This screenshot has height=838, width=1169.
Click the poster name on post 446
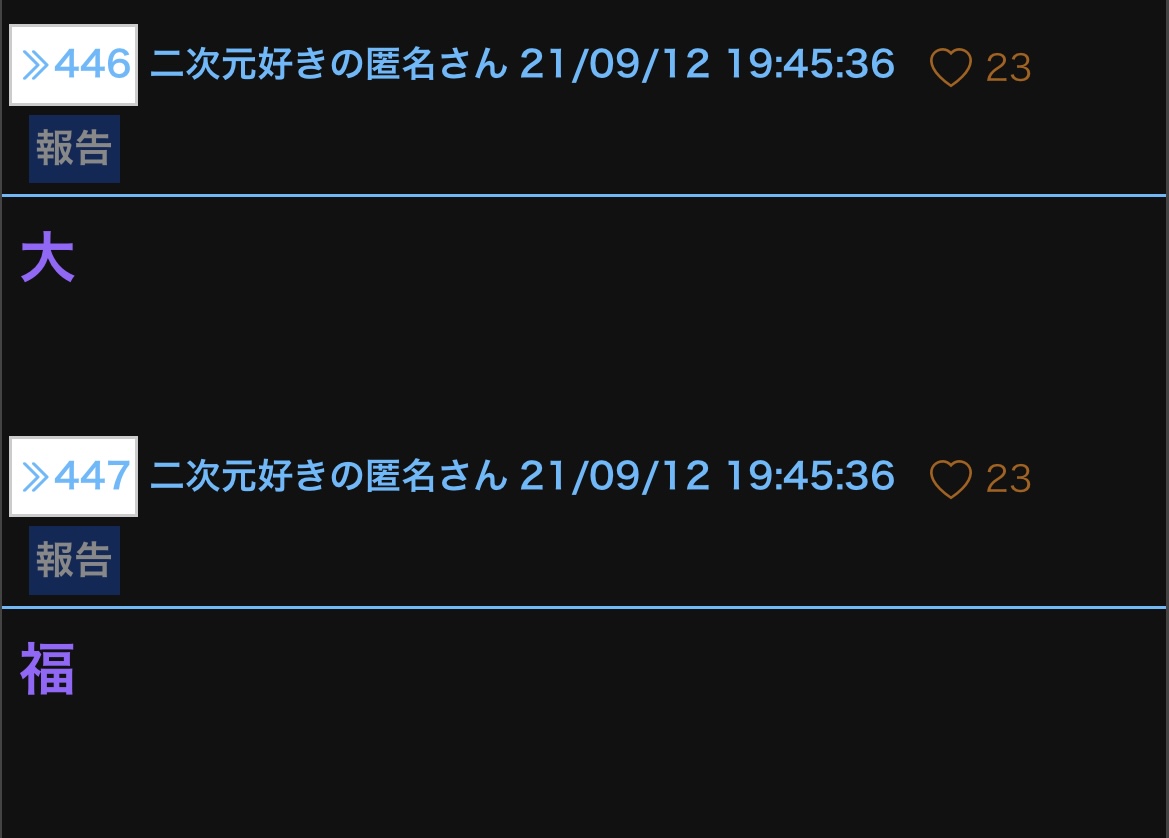[329, 64]
